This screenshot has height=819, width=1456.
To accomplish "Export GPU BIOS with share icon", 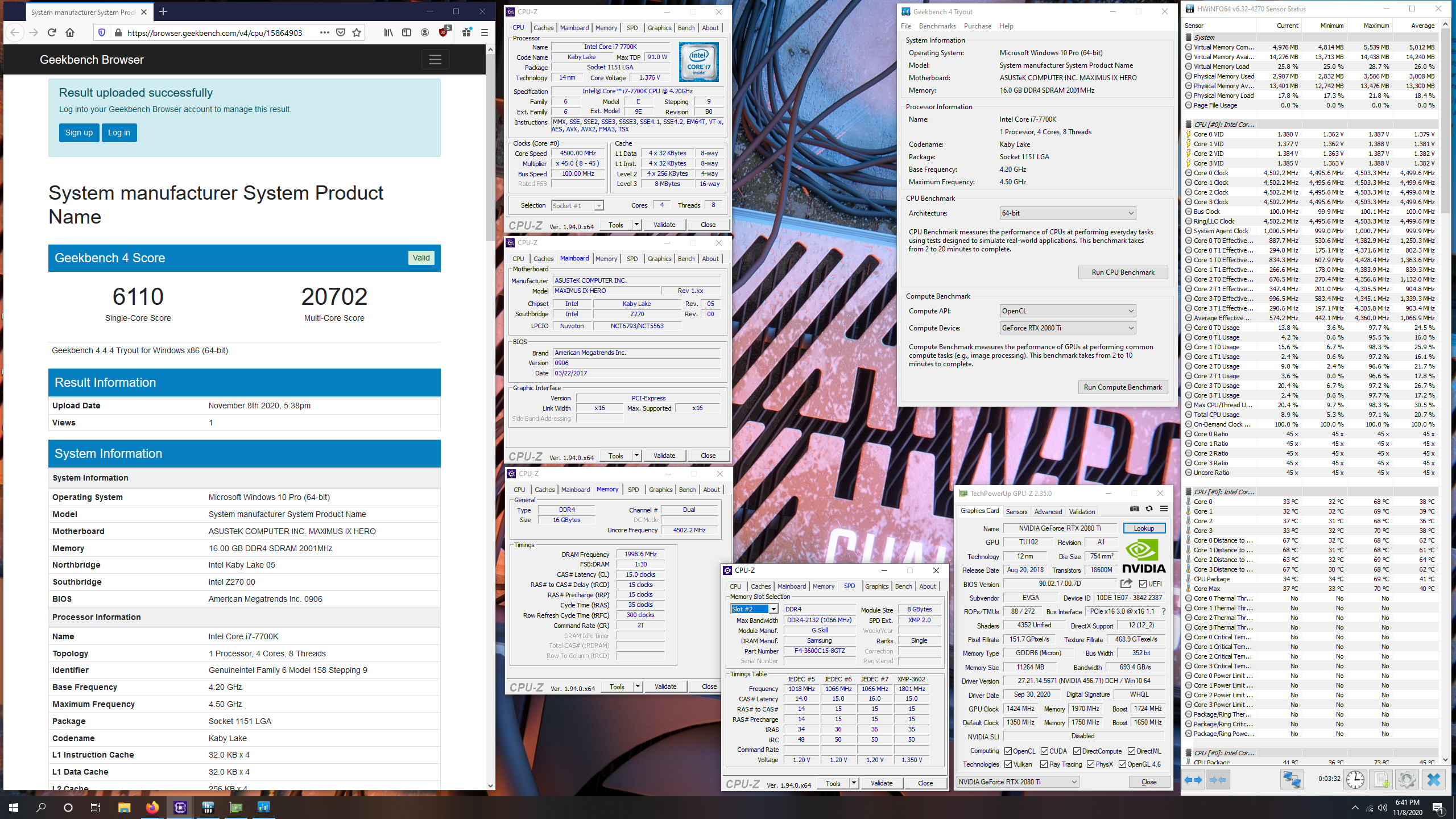I will pos(1126,584).
